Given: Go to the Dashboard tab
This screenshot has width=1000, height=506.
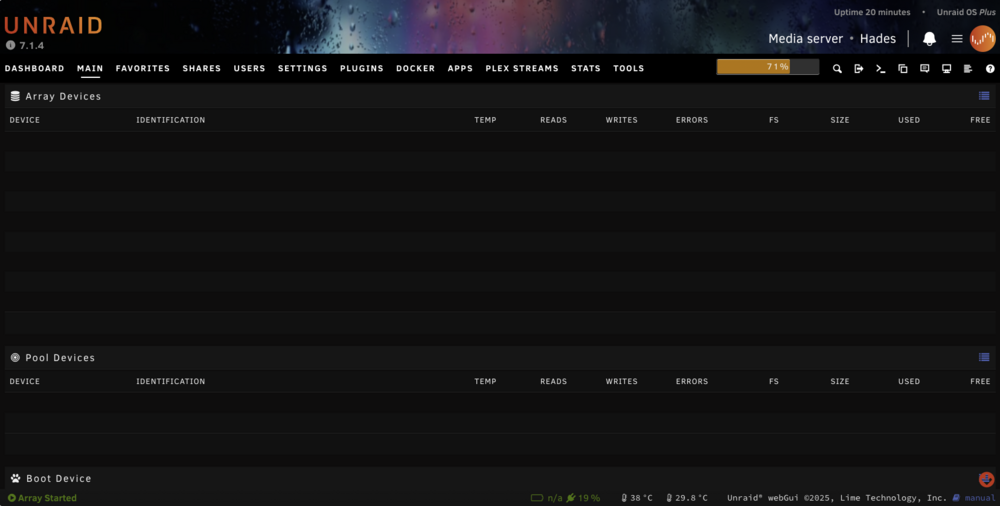Looking at the screenshot, I should click(x=34, y=68).
